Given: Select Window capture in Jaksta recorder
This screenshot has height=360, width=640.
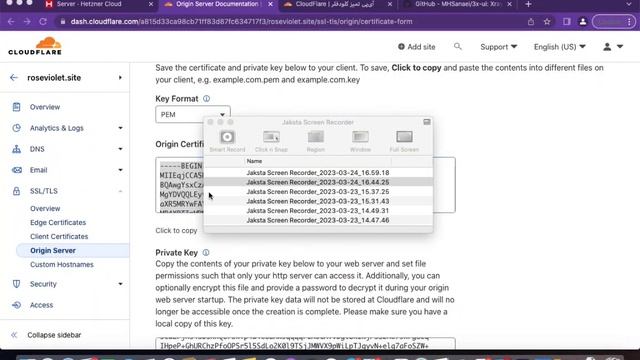Looking at the screenshot, I should (x=360, y=141).
